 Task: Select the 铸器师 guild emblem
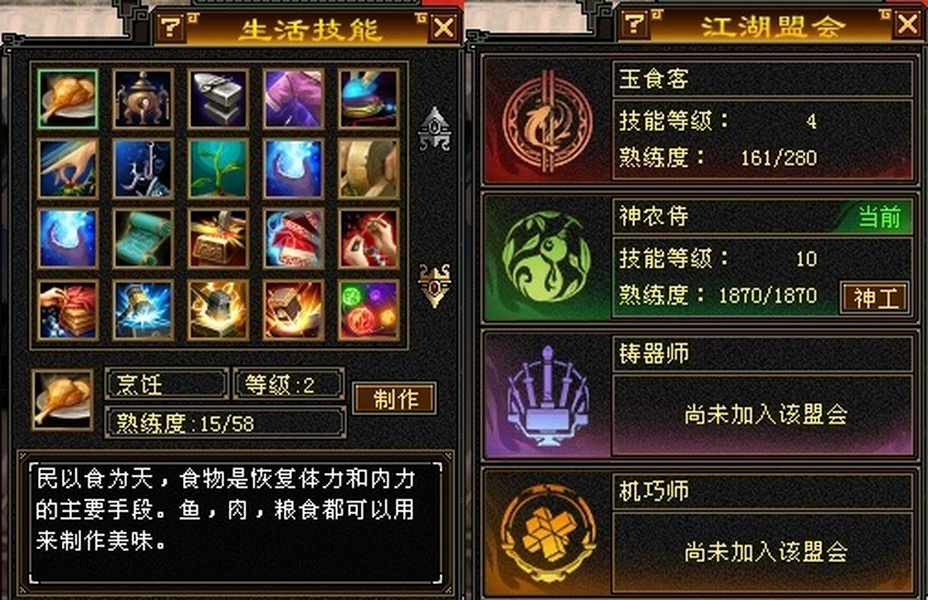tap(547, 395)
